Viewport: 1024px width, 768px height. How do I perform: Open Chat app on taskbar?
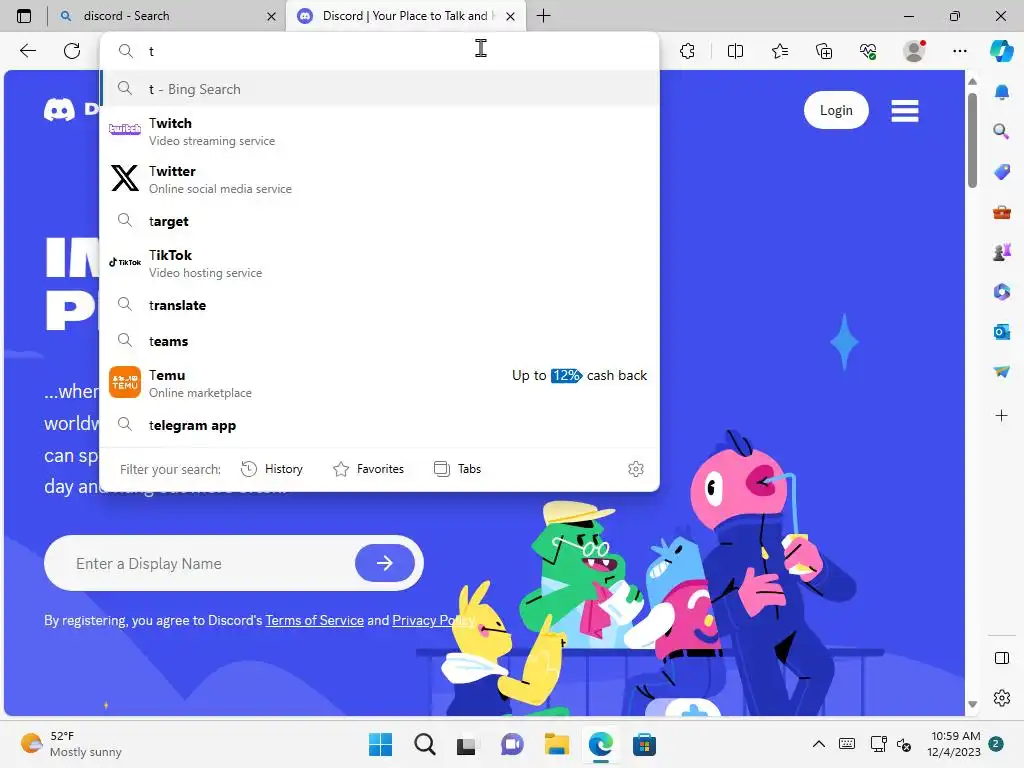pyautogui.click(x=512, y=744)
